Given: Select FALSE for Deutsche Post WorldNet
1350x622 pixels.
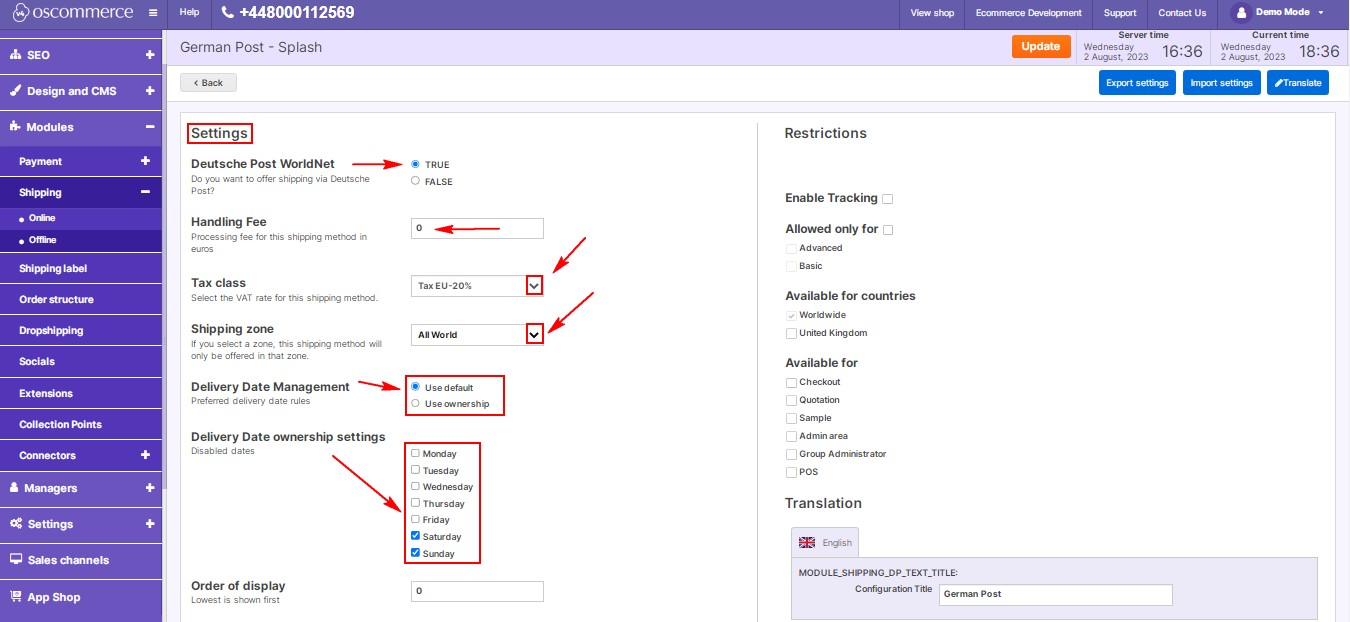Looking at the screenshot, I should [415, 181].
